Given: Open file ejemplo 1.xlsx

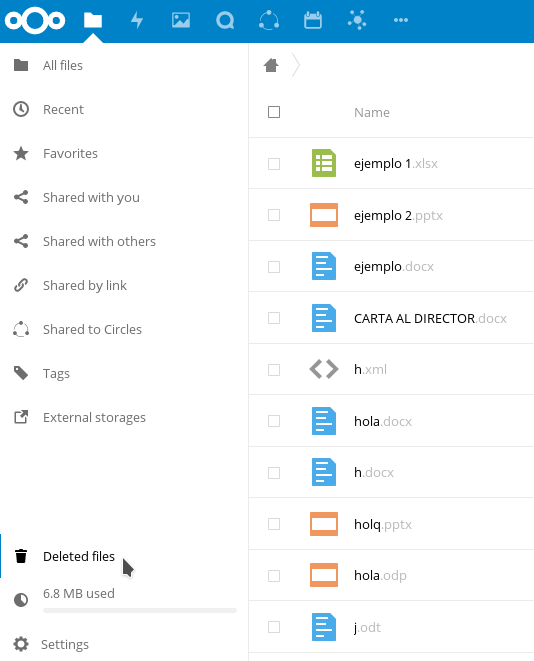Looking at the screenshot, I should point(396,164).
